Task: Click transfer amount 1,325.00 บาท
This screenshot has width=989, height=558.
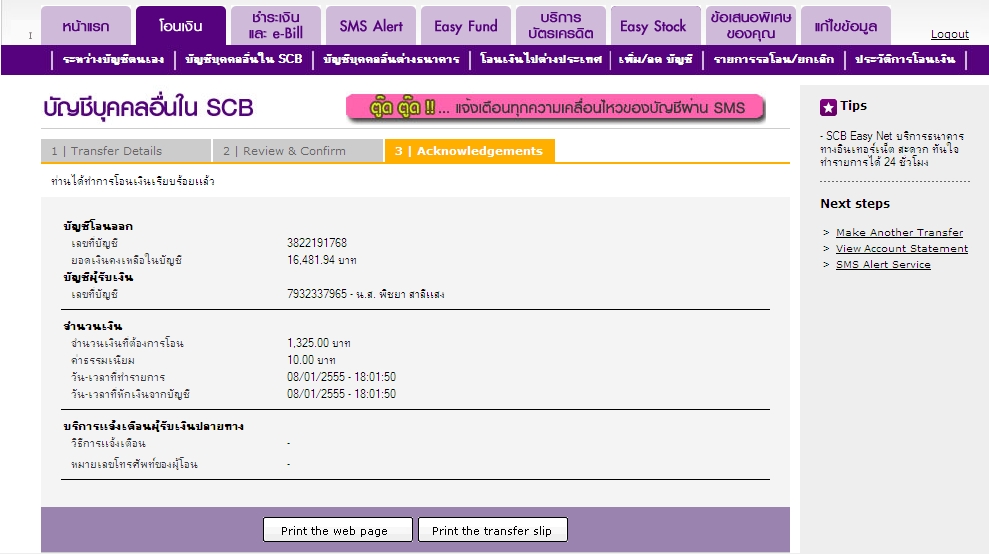Action: (319, 343)
